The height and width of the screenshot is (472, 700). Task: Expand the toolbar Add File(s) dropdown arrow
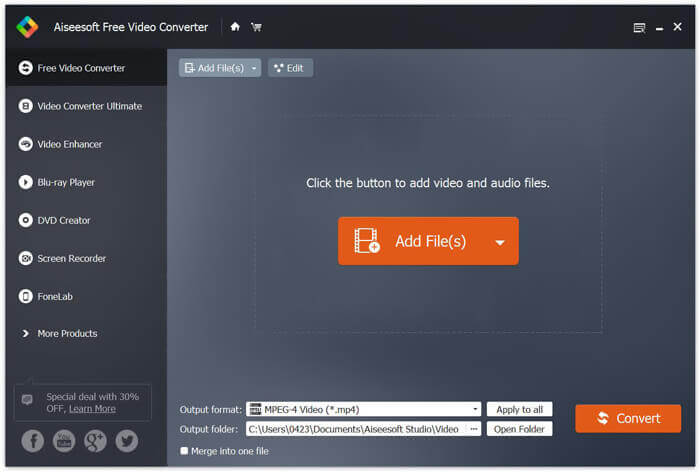click(254, 68)
